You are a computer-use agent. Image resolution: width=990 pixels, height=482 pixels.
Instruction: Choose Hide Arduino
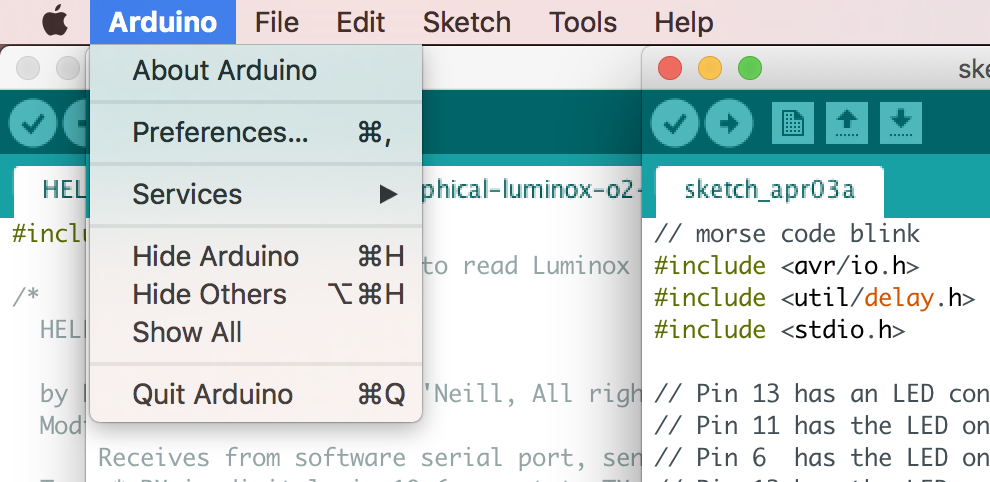pos(216,256)
